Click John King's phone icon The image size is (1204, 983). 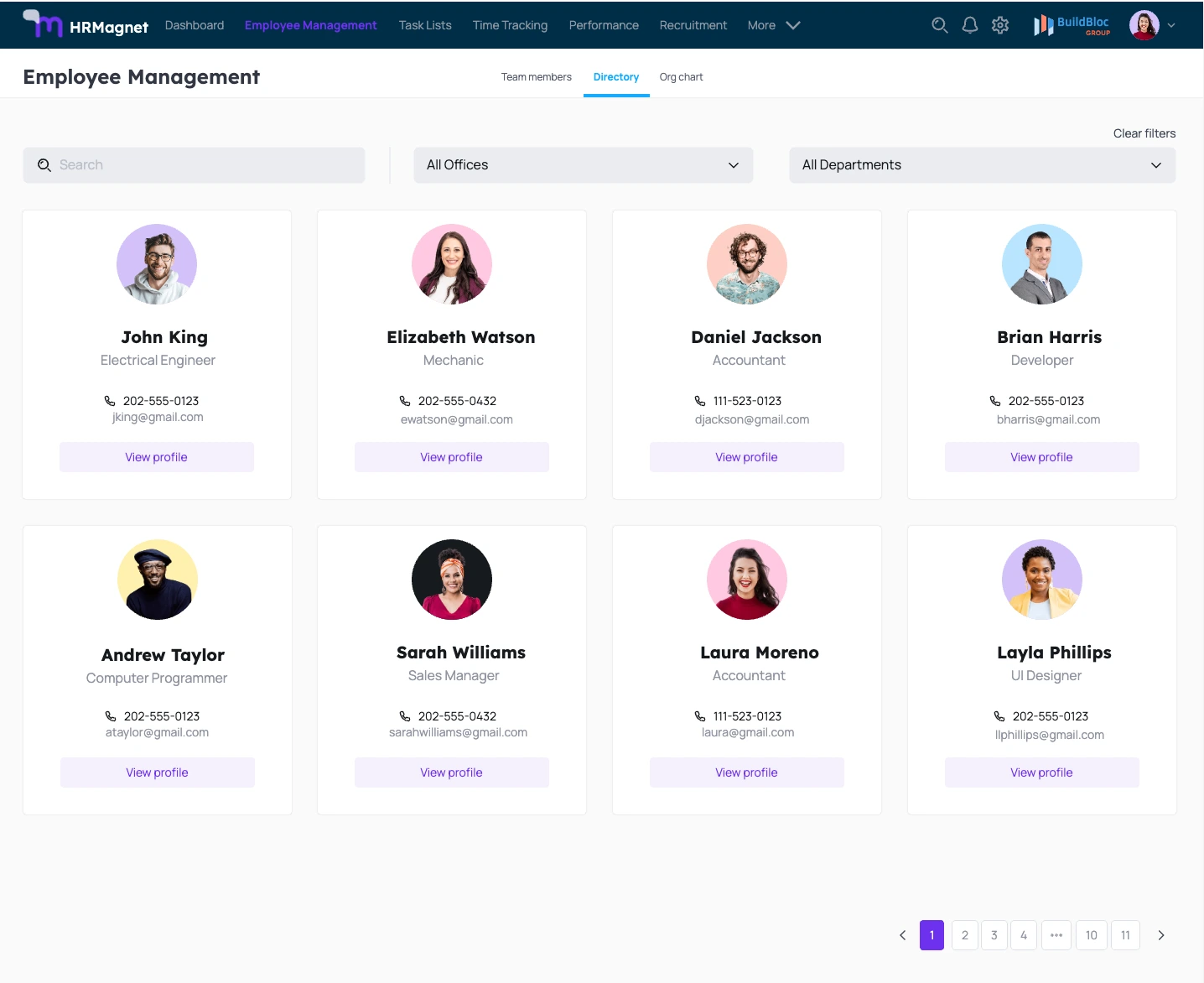pos(110,401)
